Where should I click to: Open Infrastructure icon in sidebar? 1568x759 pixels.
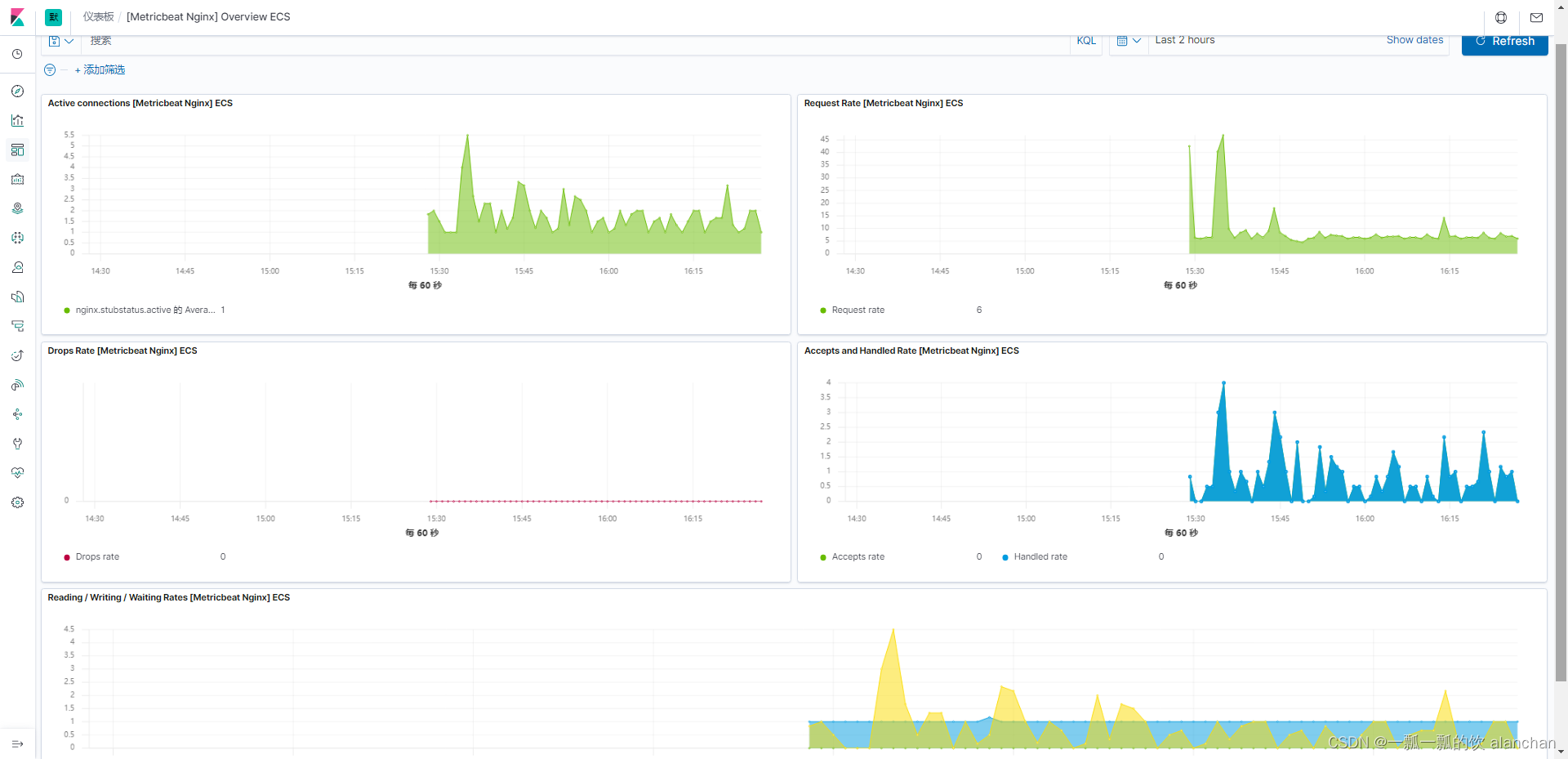coord(17,268)
